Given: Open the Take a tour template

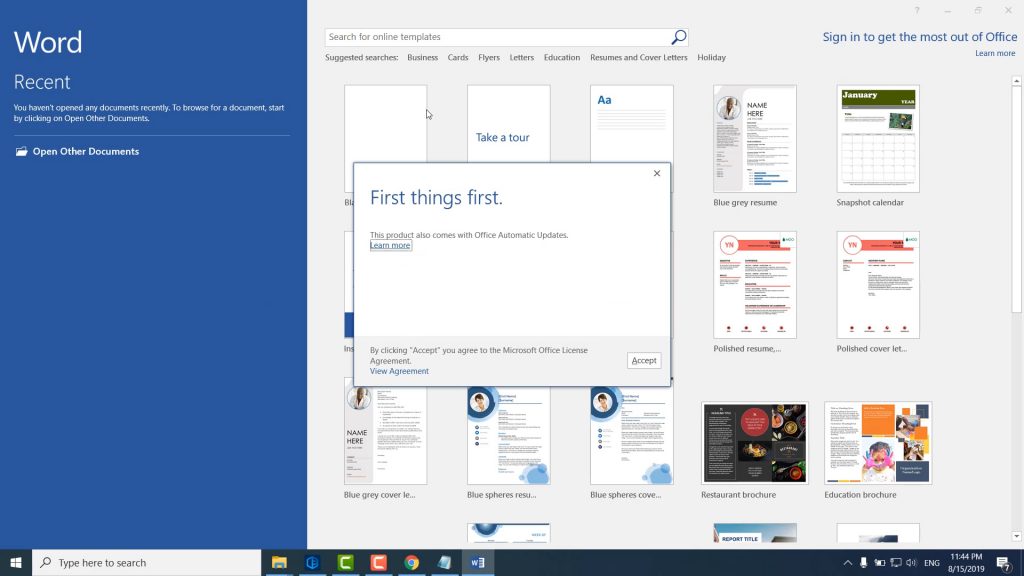Looking at the screenshot, I should (509, 124).
